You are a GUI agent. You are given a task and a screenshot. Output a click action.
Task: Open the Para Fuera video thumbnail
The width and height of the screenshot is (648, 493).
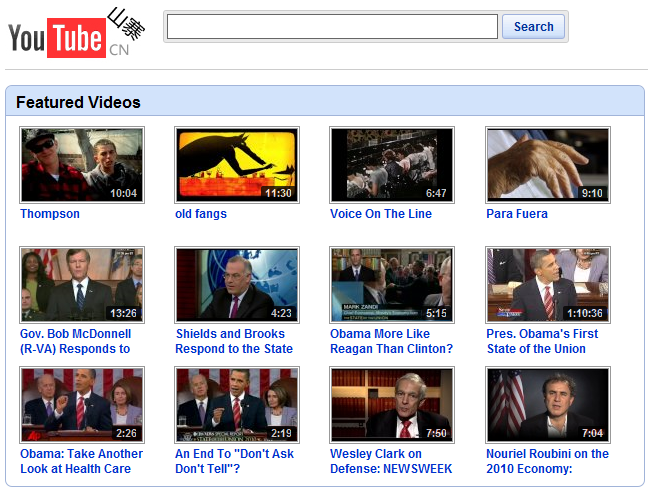pos(547,164)
